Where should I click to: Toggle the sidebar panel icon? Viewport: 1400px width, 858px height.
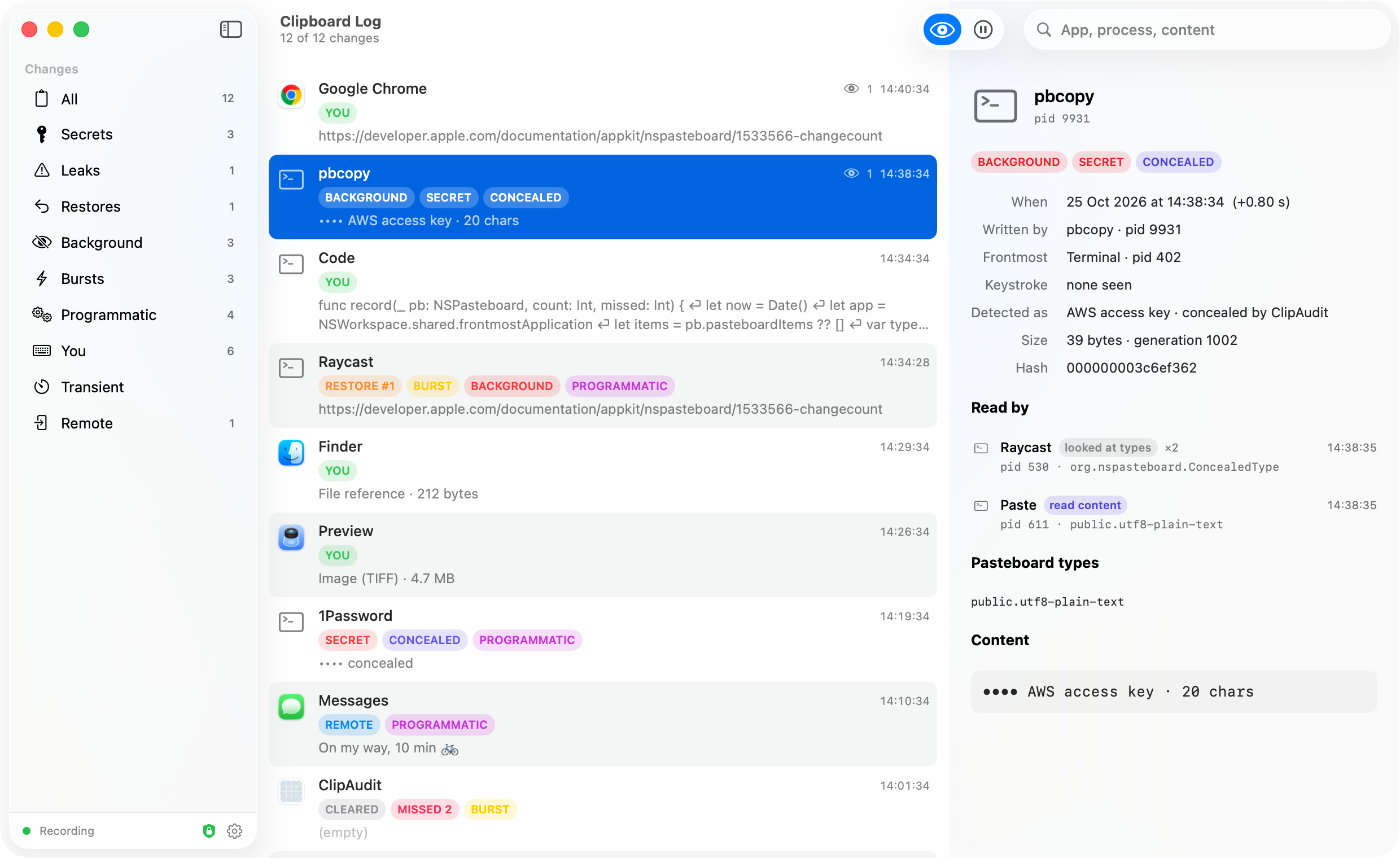(x=231, y=29)
